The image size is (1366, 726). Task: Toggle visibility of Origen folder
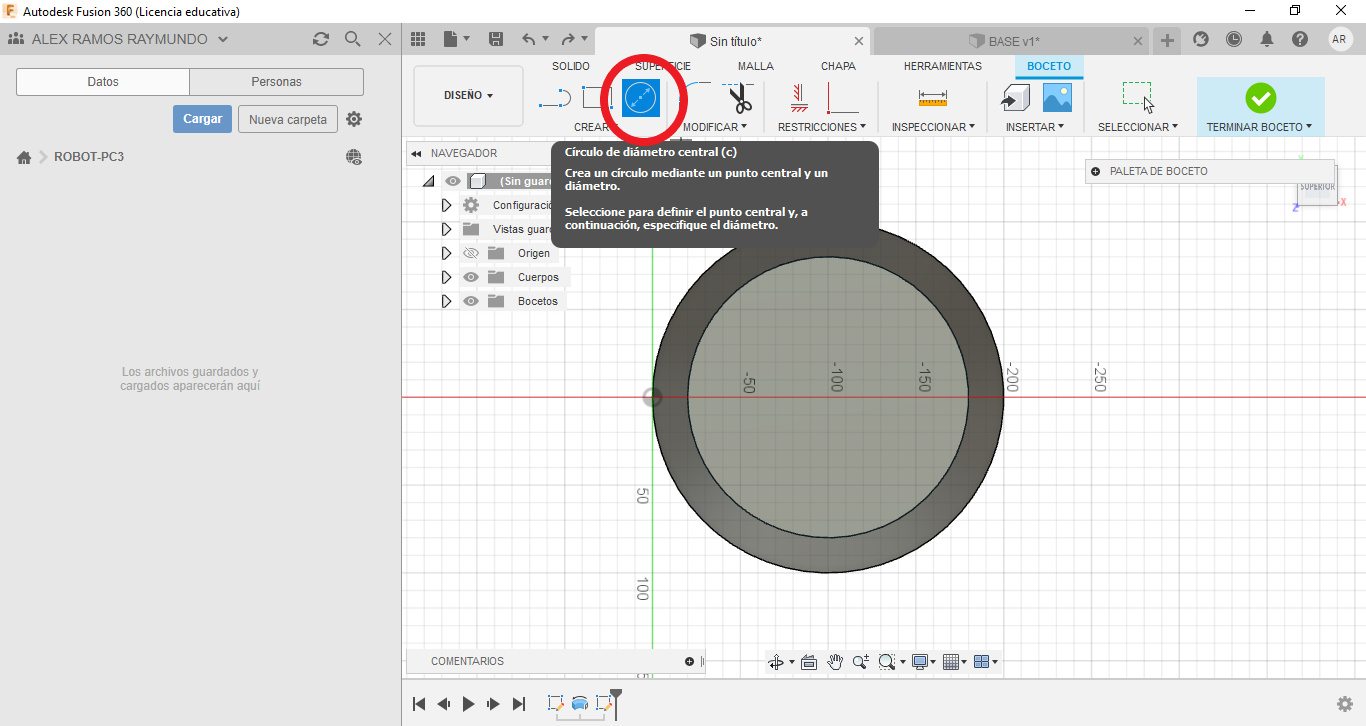coord(471,253)
